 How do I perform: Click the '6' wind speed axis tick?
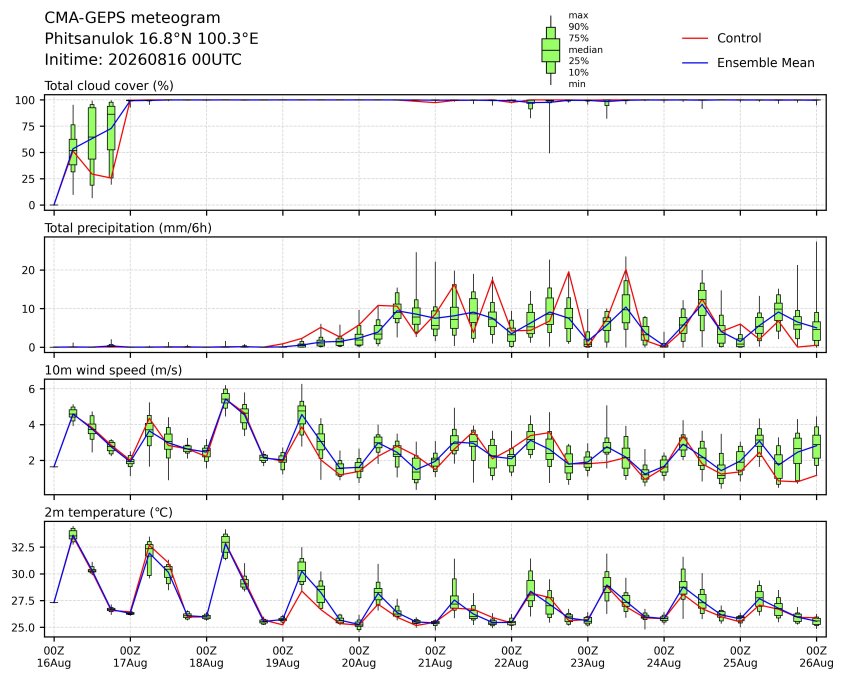(33, 389)
